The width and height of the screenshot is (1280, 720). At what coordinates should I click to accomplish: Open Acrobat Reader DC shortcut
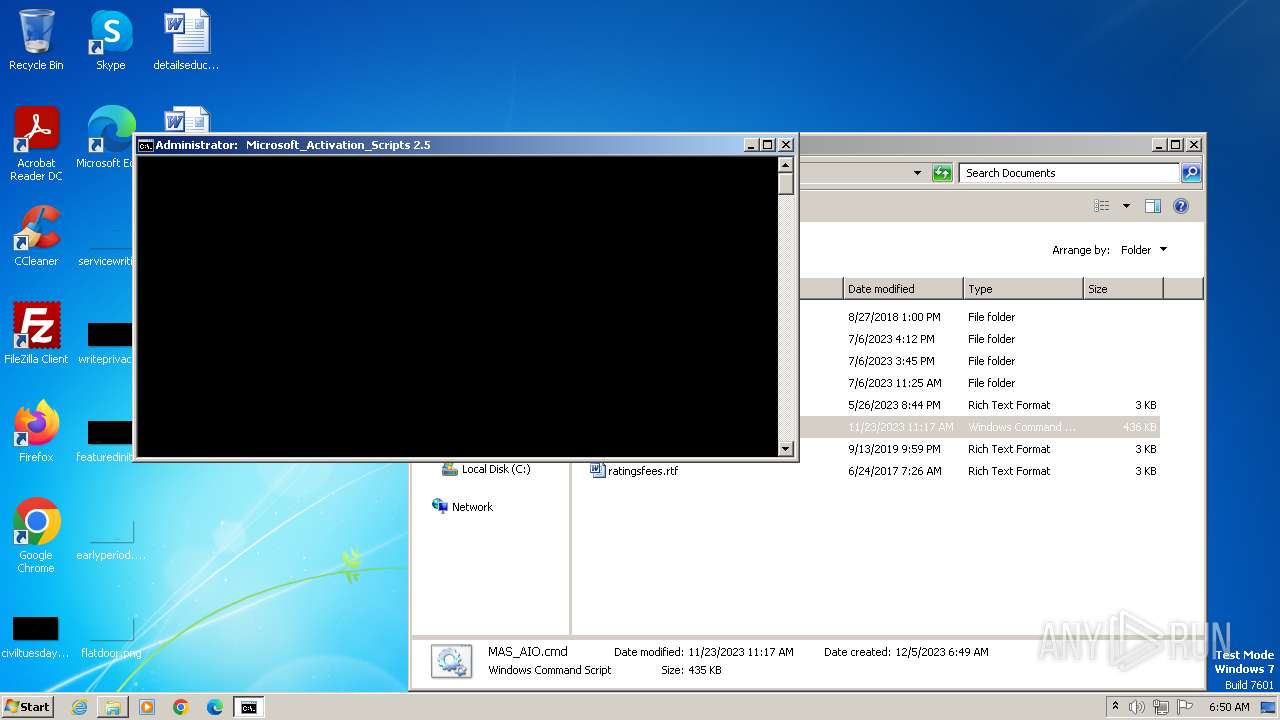coord(36,143)
